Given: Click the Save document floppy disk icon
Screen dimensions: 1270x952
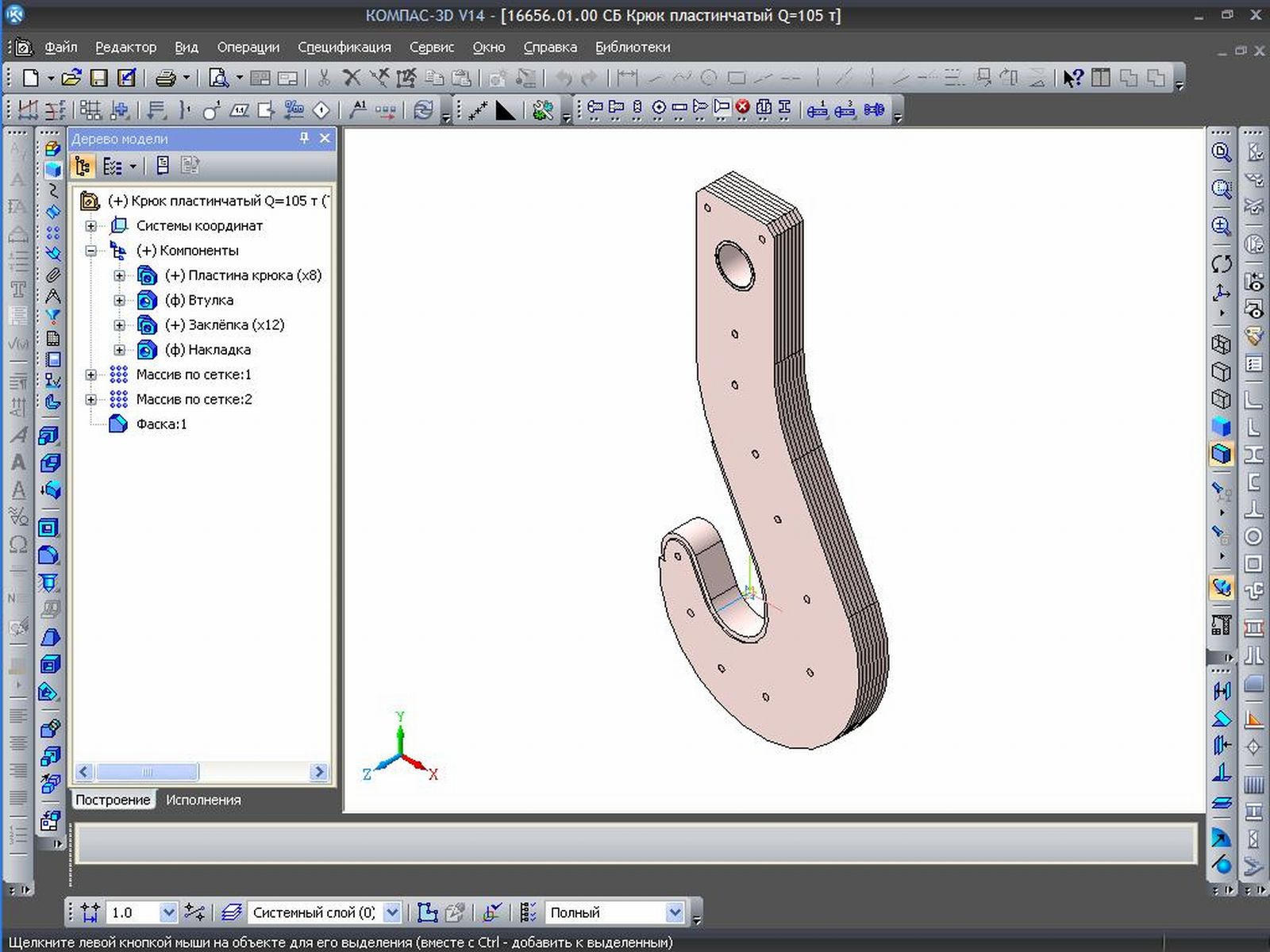Looking at the screenshot, I should point(98,78).
